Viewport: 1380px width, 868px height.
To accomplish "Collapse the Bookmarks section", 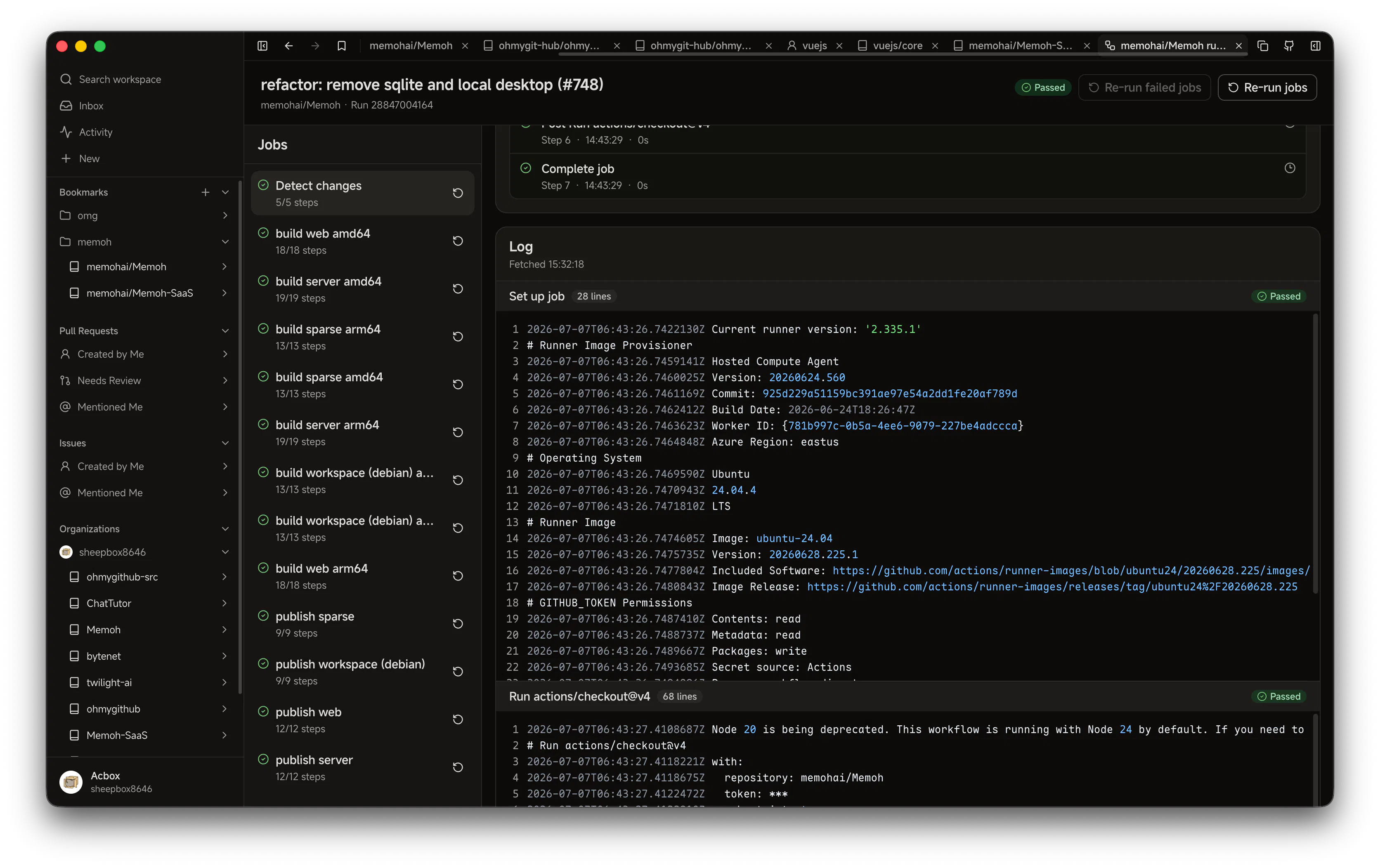I will click(x=225, y=193).
